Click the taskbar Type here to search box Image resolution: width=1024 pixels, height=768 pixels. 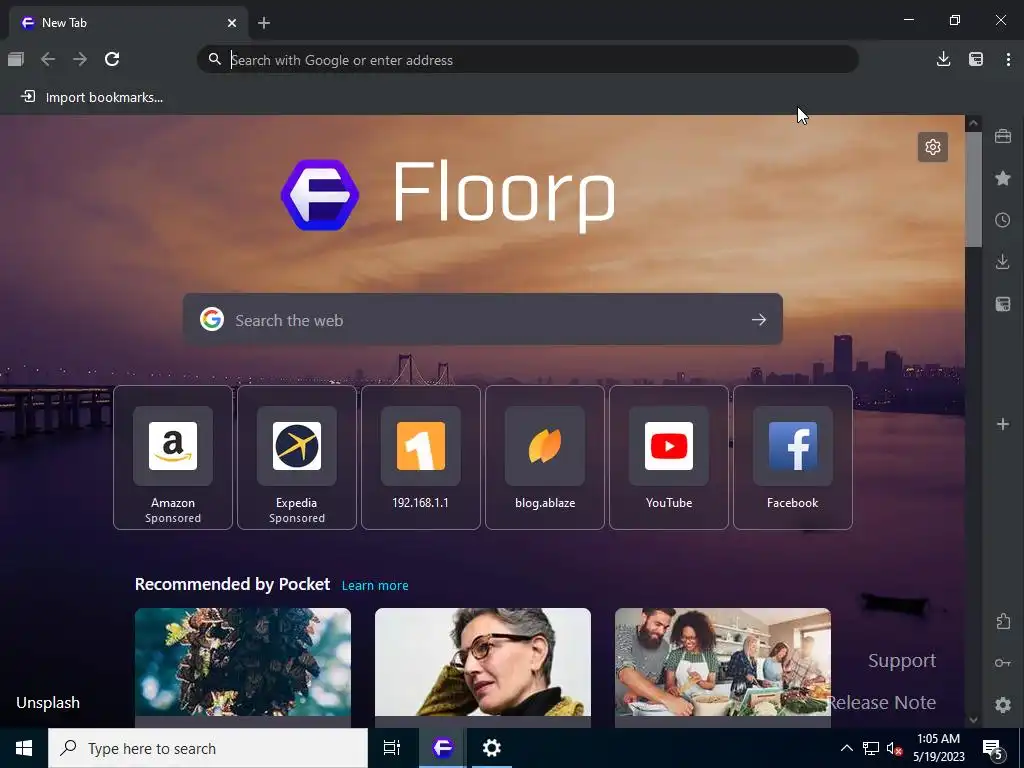[208, 748]
